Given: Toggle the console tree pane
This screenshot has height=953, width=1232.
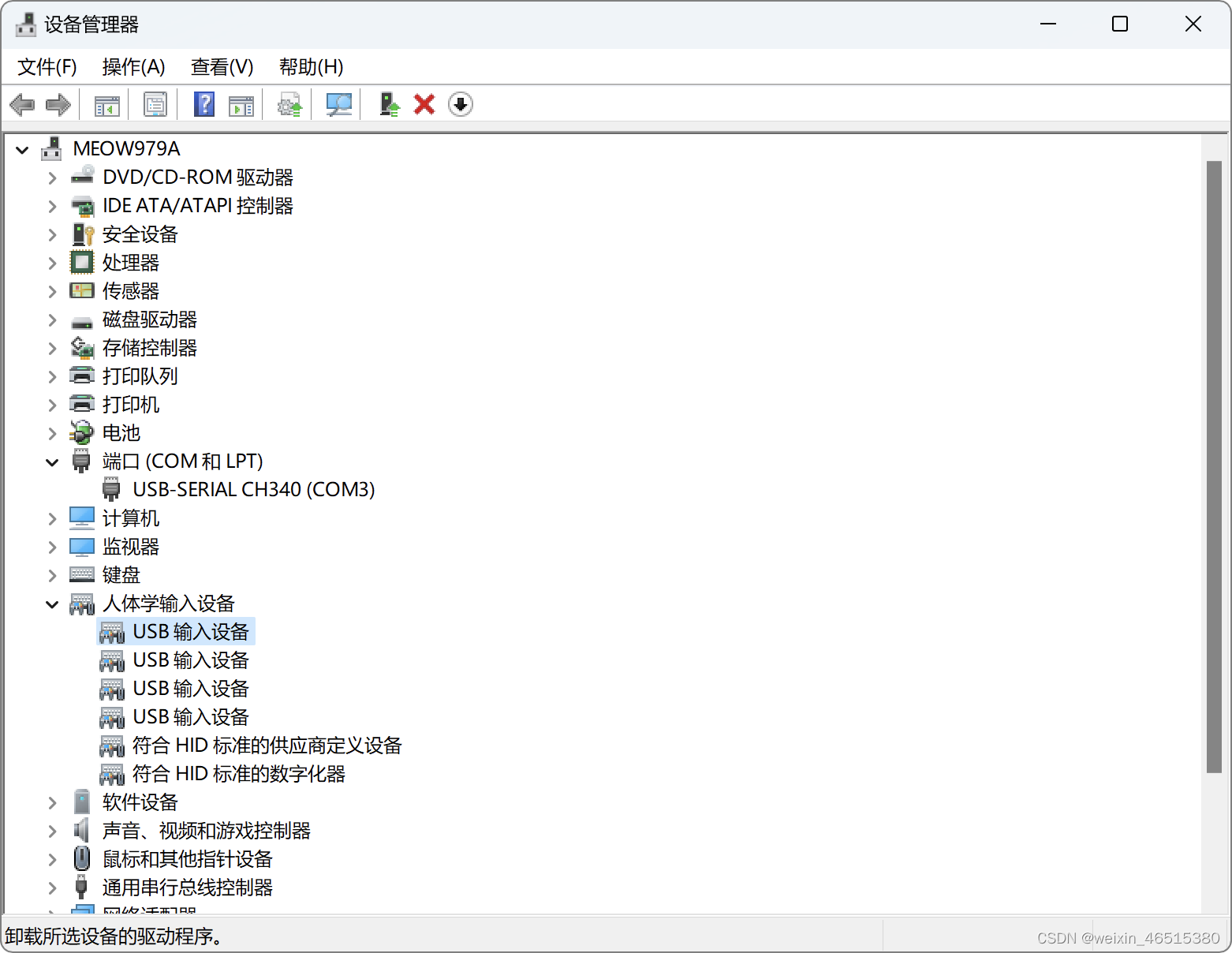Looking at the screenshot, I should point(106,104).
